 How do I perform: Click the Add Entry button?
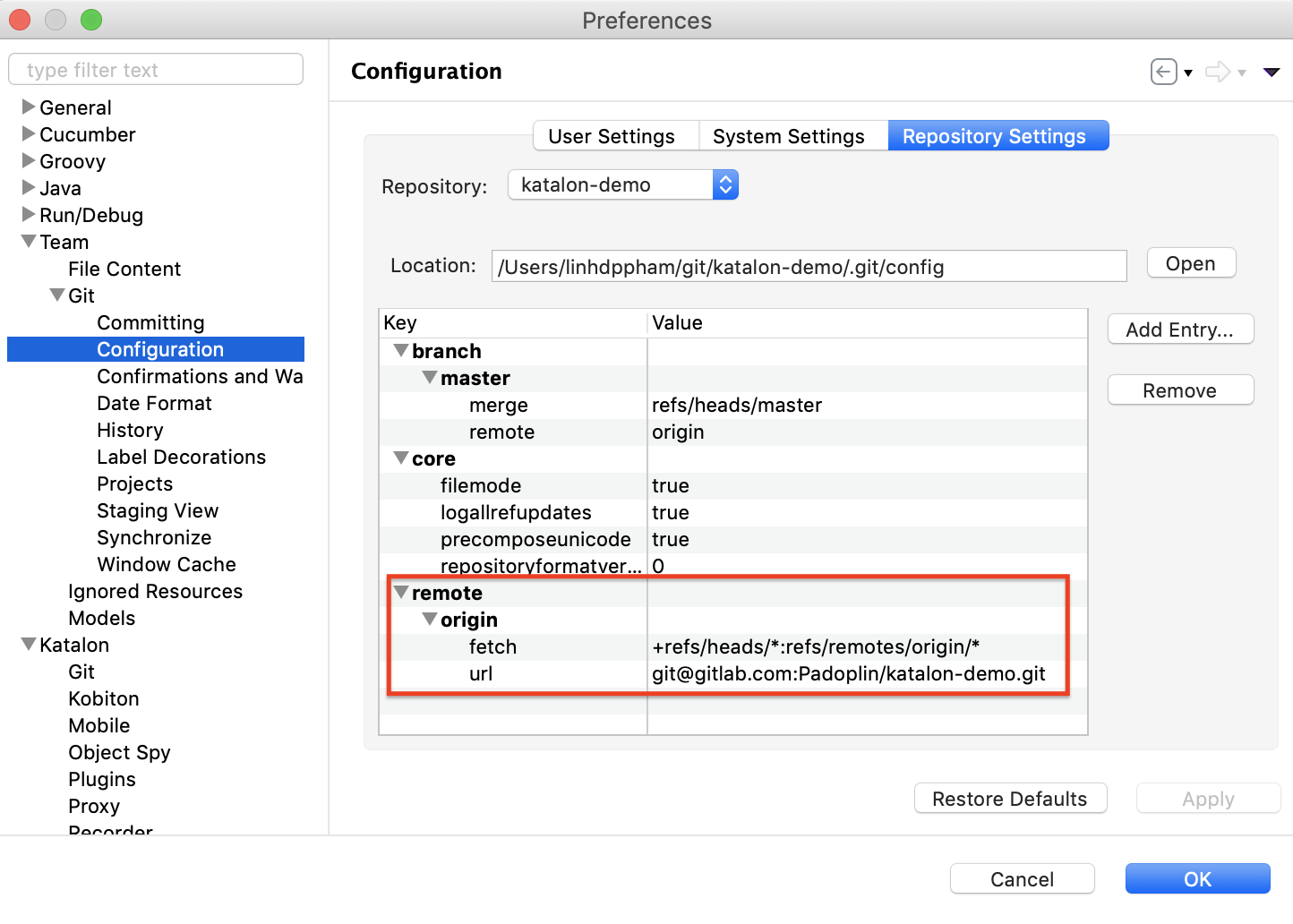1179,329
